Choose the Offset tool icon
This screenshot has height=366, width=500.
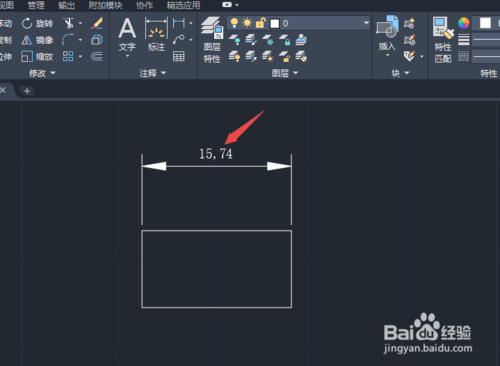click(97, 56)
